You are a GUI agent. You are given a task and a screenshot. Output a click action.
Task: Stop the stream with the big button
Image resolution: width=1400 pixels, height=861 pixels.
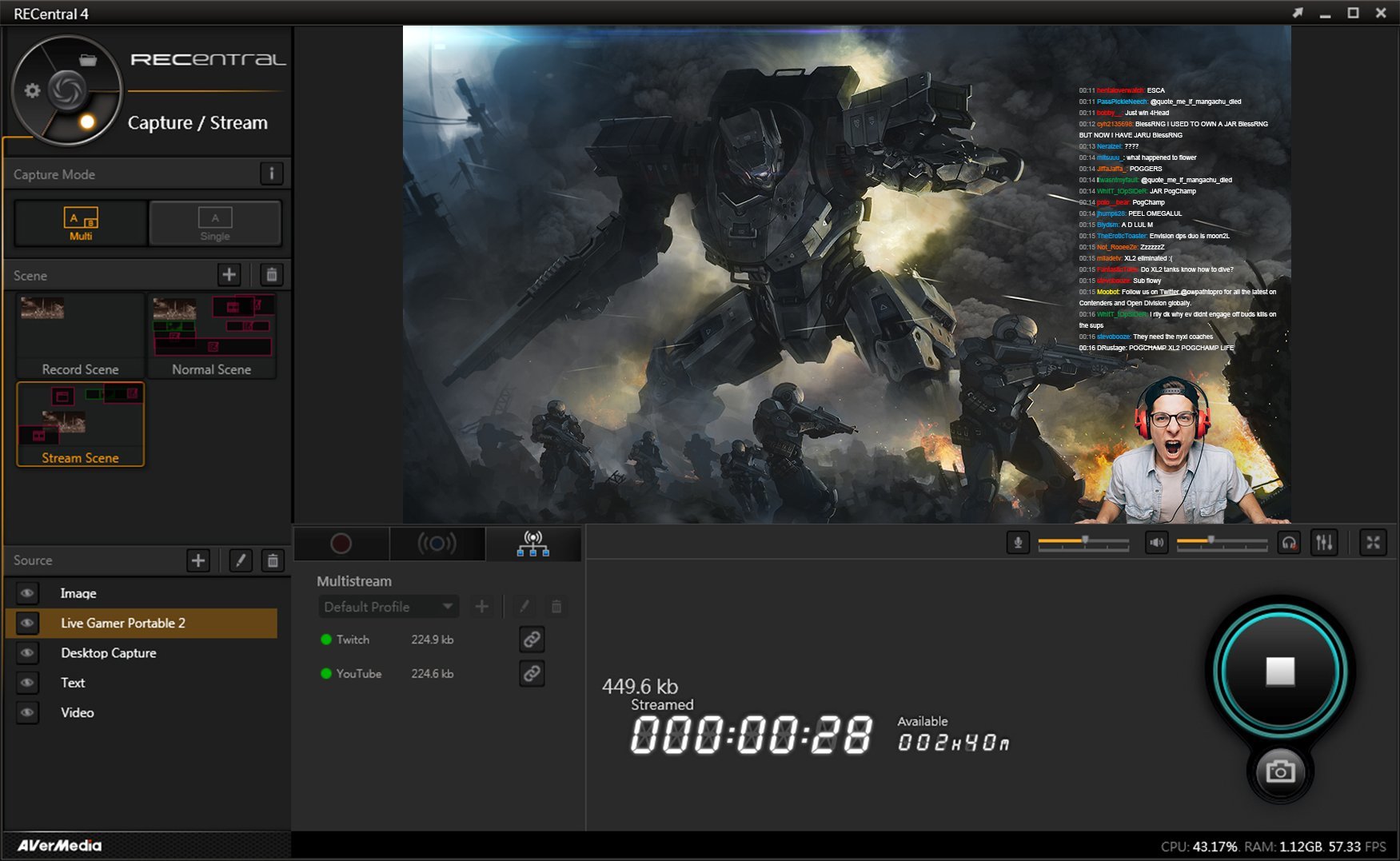coord(1279,672)
